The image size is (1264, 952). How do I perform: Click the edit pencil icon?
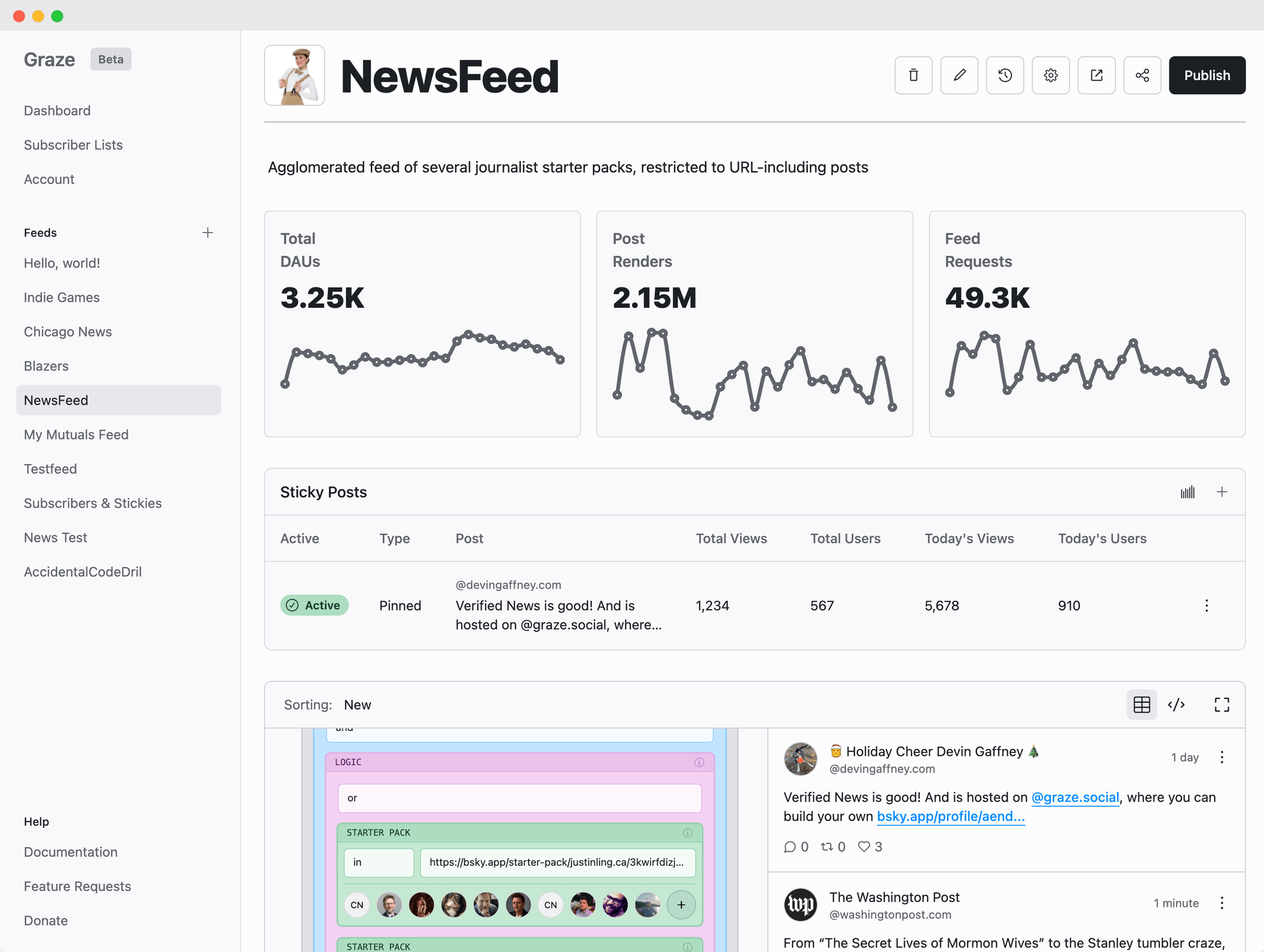(959, 75)
